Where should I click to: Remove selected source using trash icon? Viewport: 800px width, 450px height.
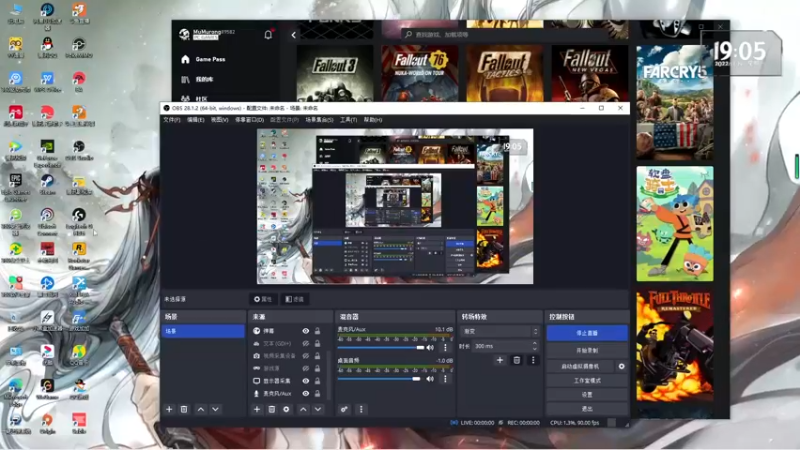point(272,409)
